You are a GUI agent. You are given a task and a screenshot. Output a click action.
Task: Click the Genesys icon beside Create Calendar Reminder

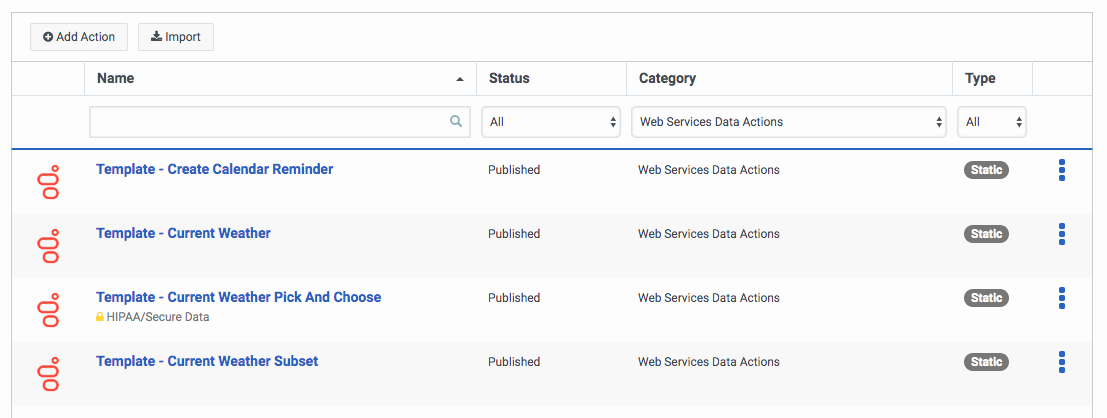point(48,182)
